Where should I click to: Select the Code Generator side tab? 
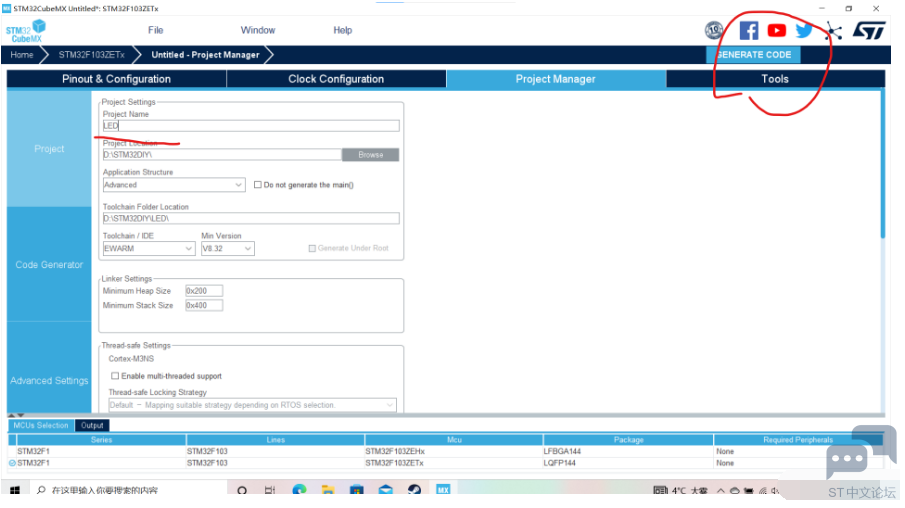(49, 264)
